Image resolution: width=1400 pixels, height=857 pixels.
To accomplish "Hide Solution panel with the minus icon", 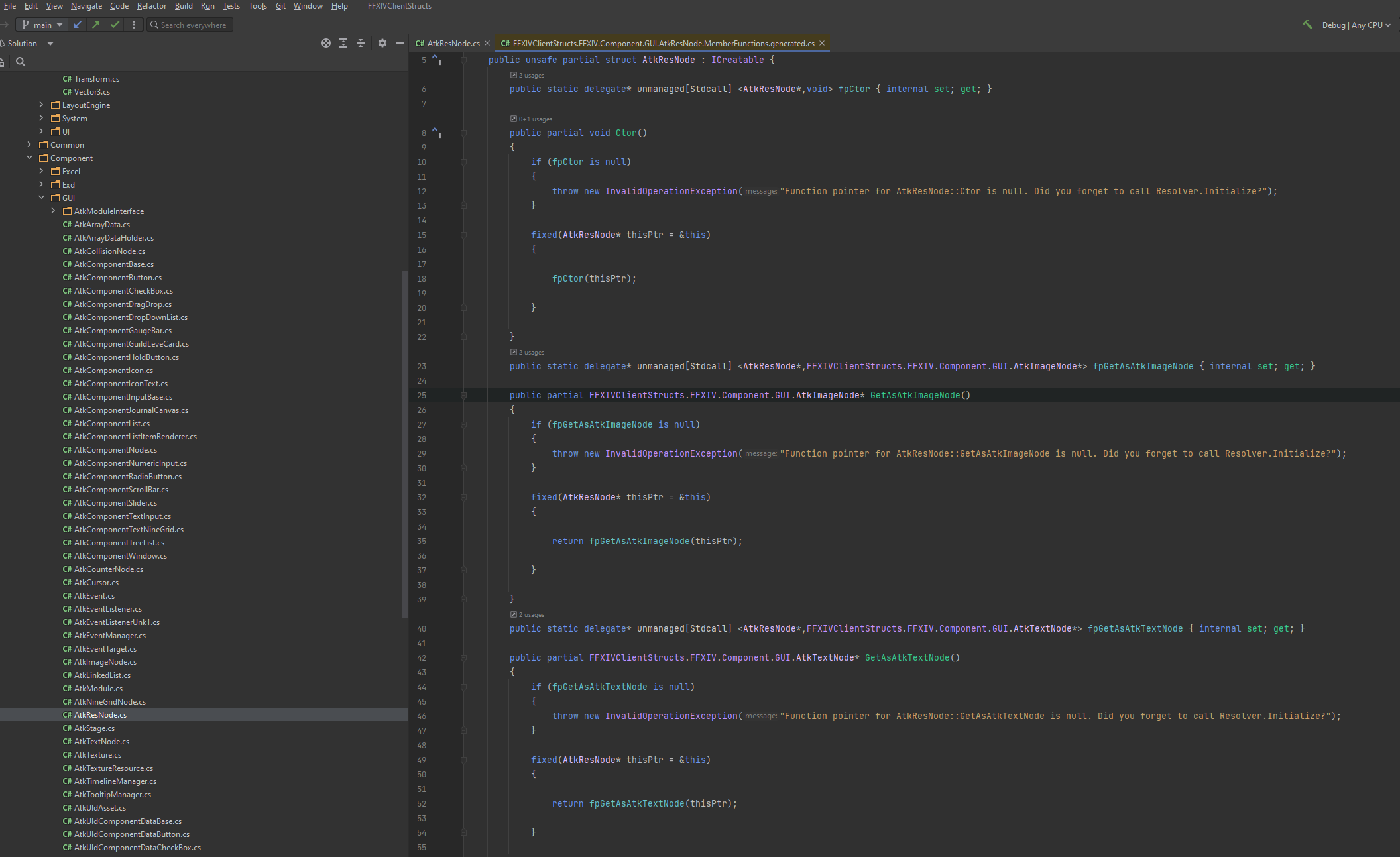I will (399, 42).
